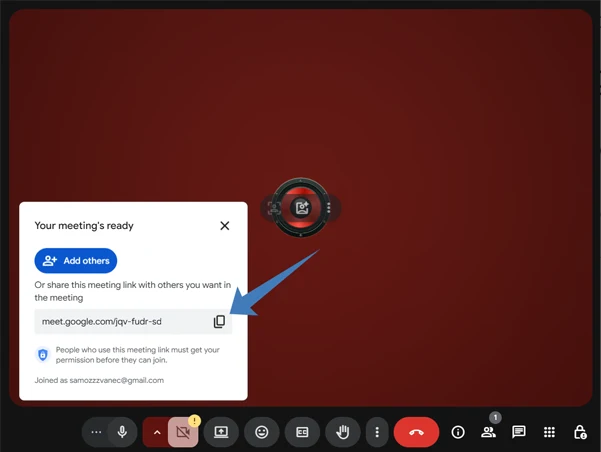Click the meeting link text field
This screenshot has width=601, height=452.
(x=120, y=322)
